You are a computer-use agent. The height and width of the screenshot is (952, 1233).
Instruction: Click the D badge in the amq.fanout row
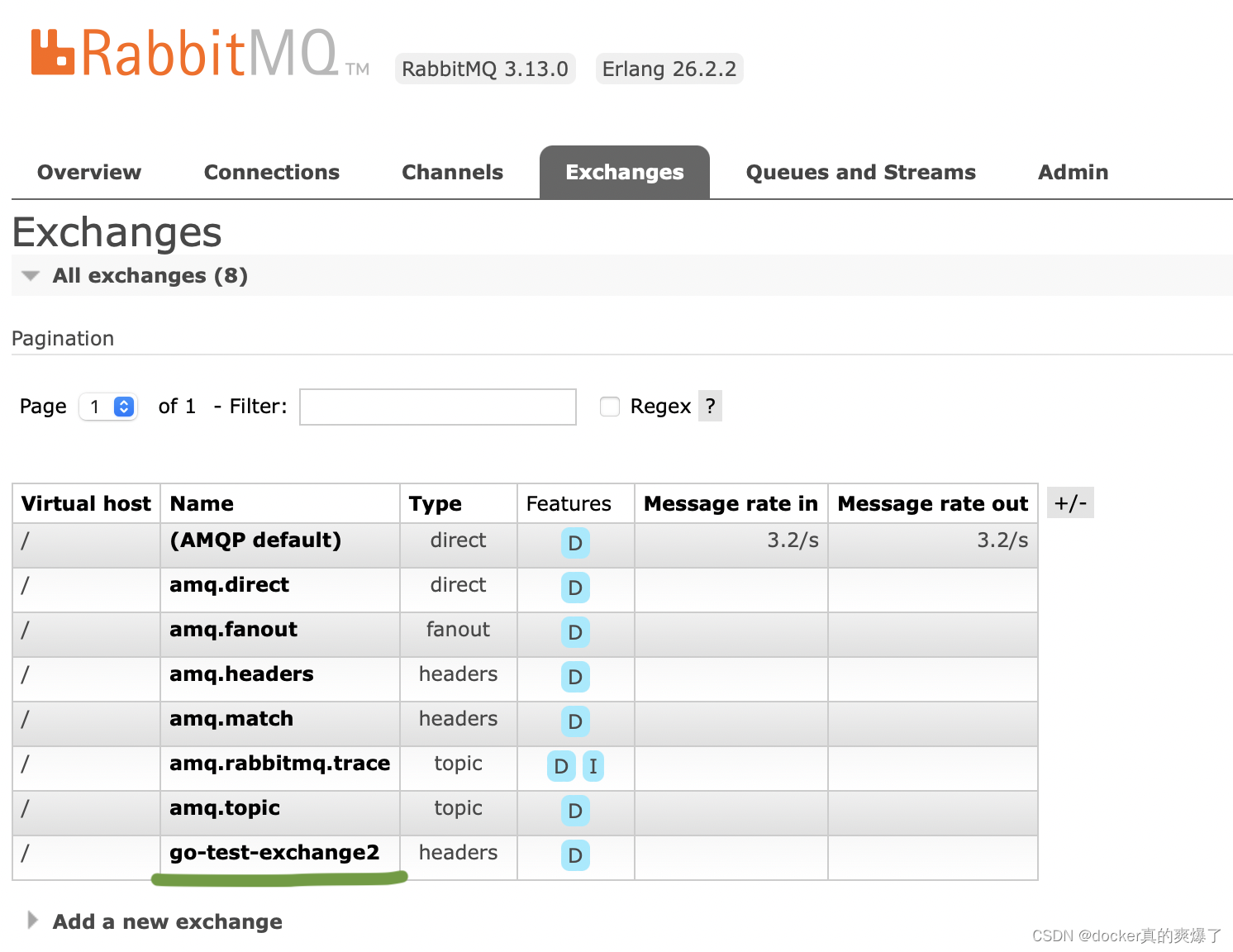(575, 632)
